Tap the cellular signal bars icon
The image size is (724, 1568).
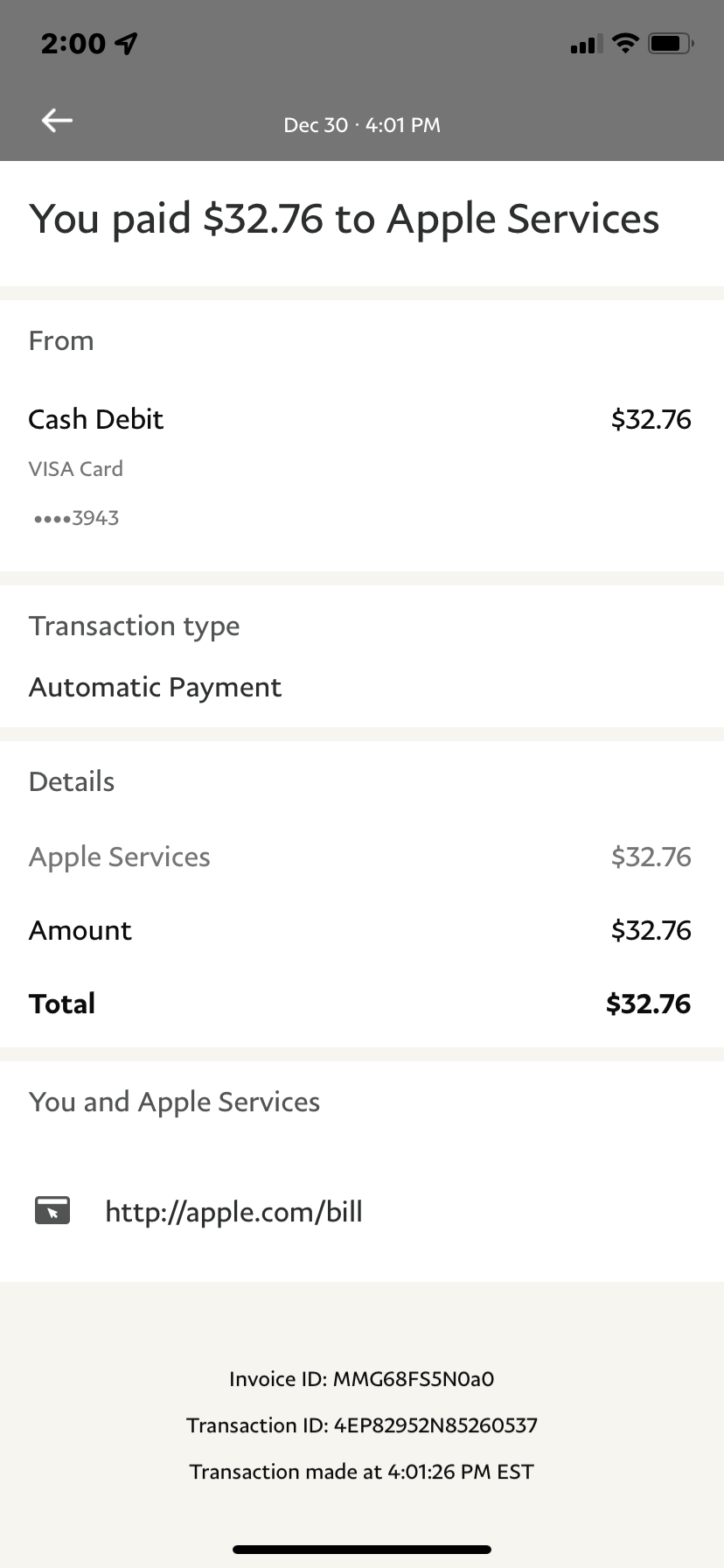point(586,44)
